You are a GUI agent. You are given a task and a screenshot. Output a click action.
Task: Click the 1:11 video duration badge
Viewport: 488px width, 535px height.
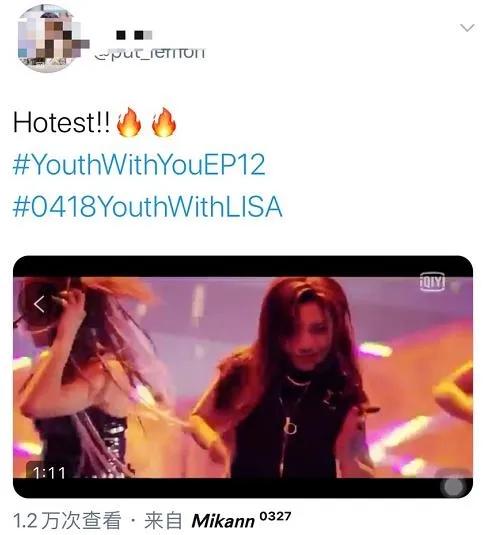(x=48, y=472)
